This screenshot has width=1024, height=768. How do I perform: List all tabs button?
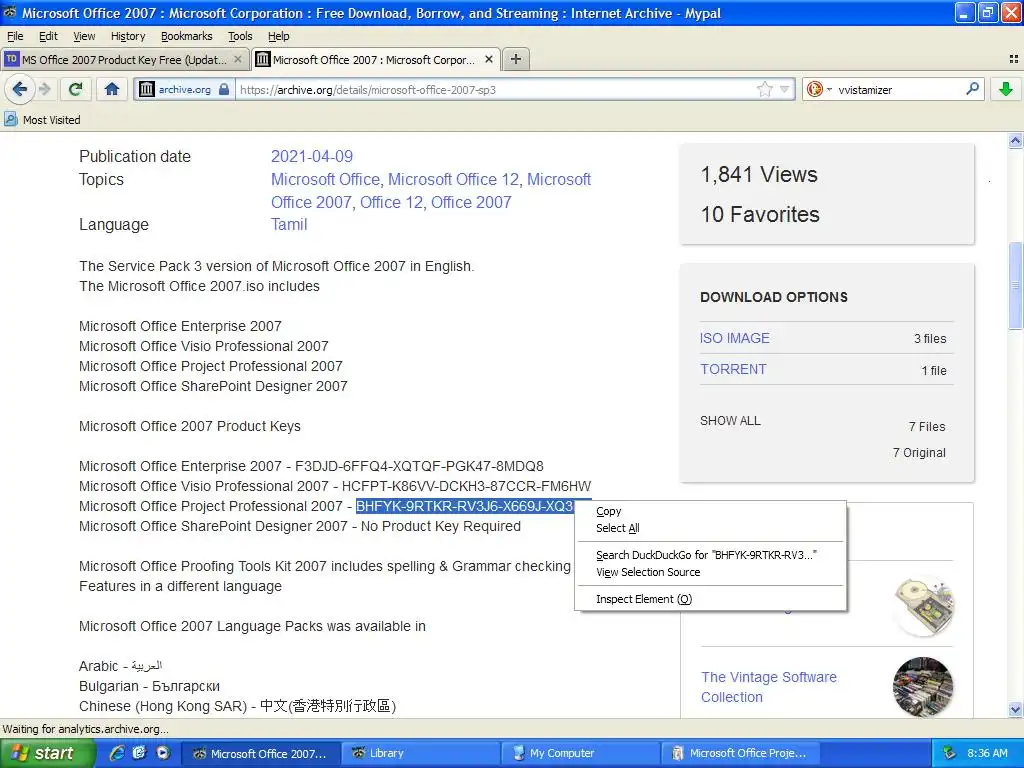(1014, 59)
